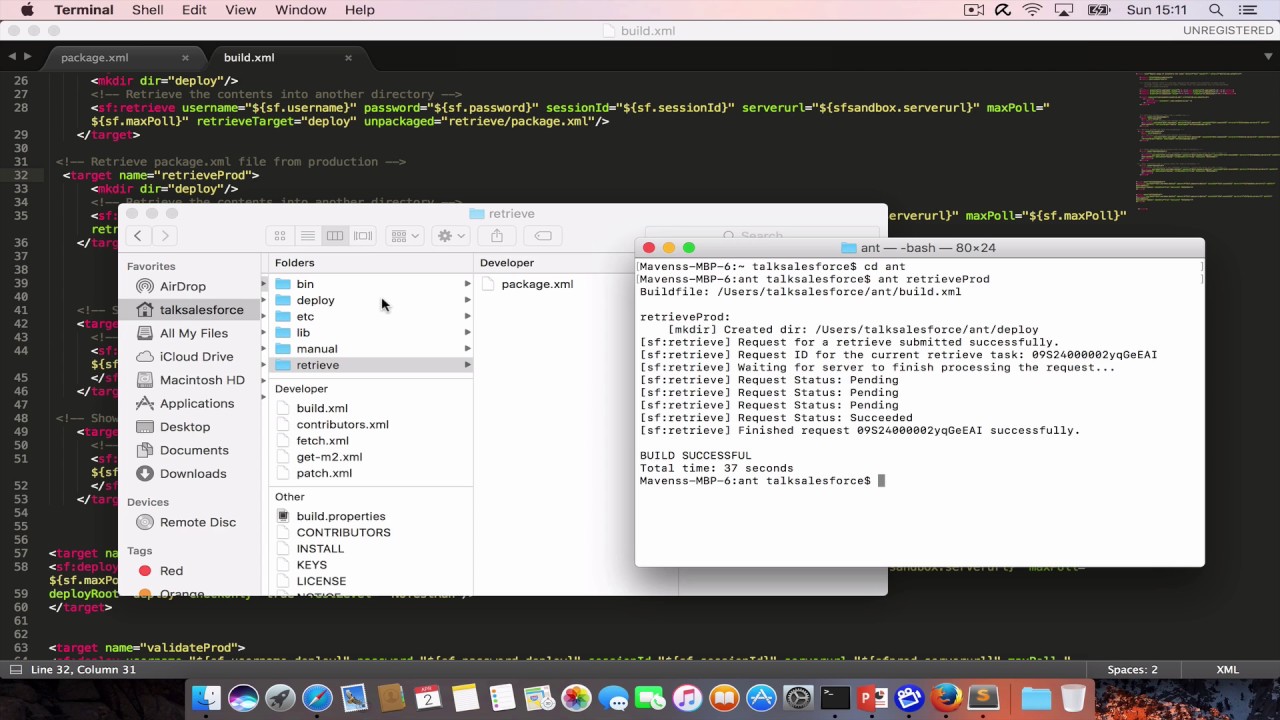Open System Preferences gear in dock
1280x720 pixels.
point(798,698)
